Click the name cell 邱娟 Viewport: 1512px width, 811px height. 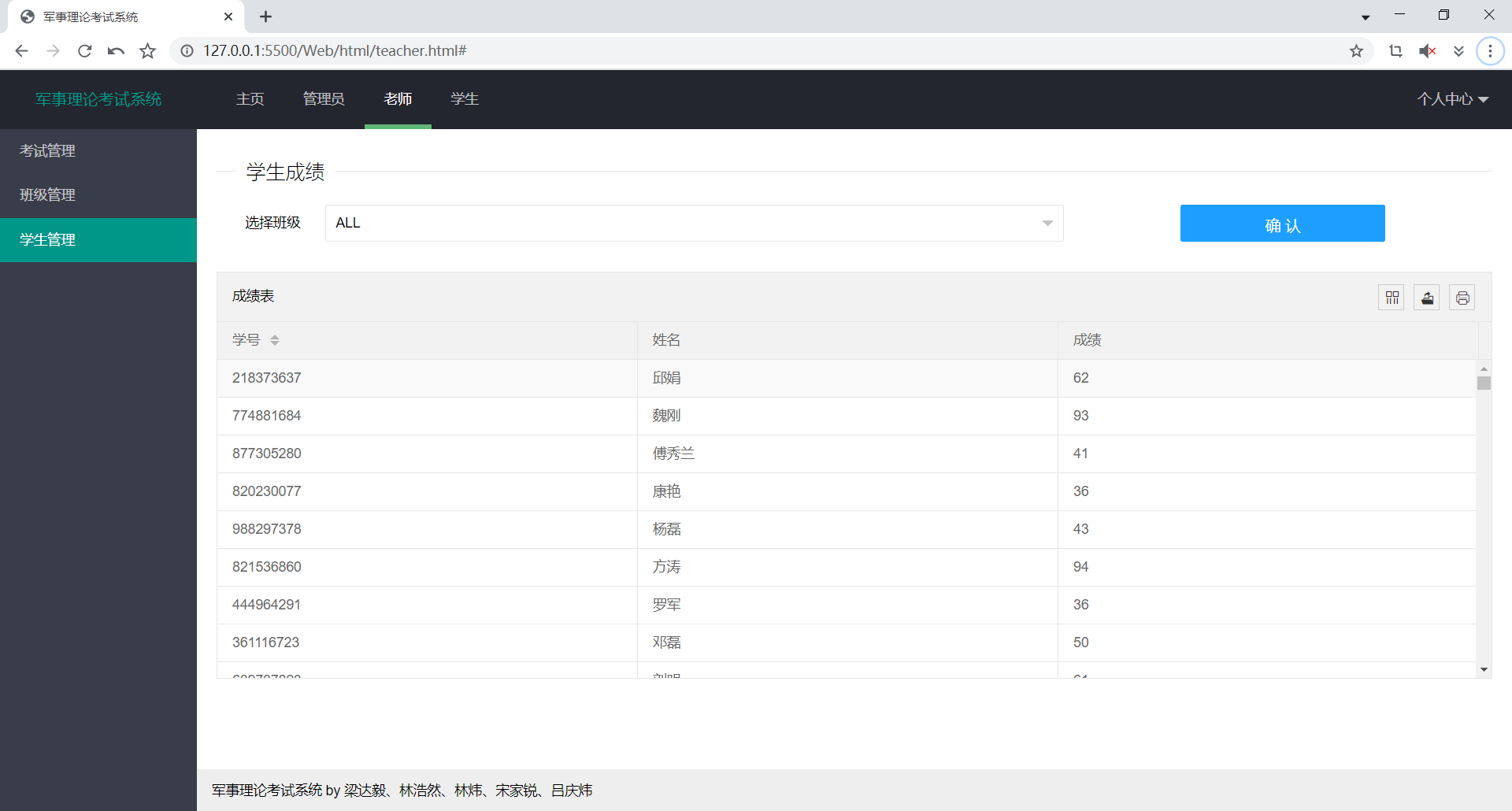click(x=847, y=378)
